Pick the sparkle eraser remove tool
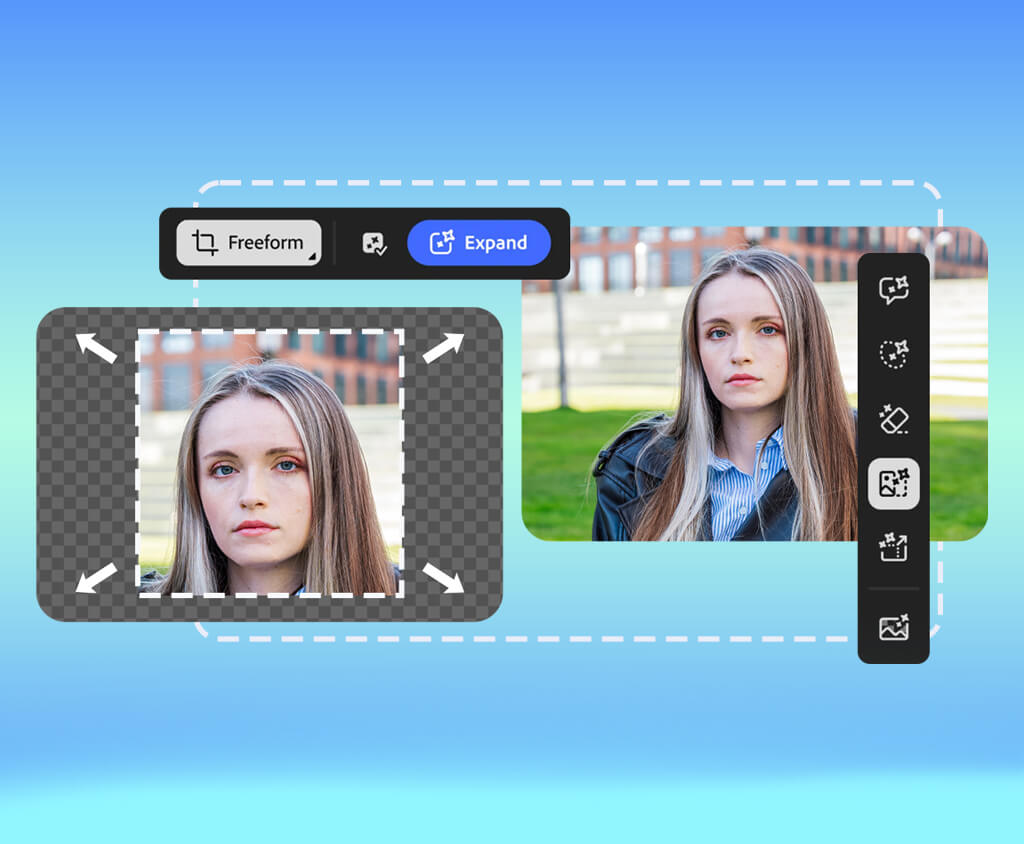This screenshot has height=844, width=1024. click(893, 419)
